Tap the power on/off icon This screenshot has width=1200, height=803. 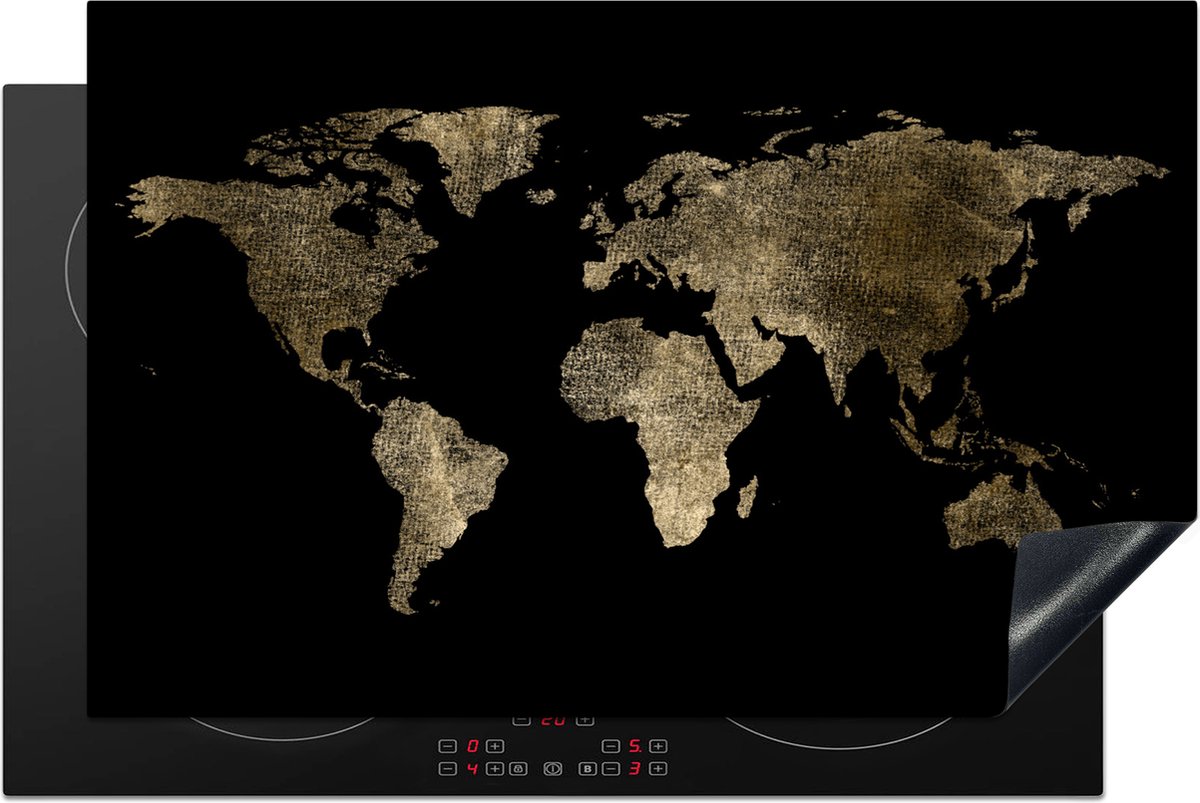pyautogui.click(x=553, y=769)
